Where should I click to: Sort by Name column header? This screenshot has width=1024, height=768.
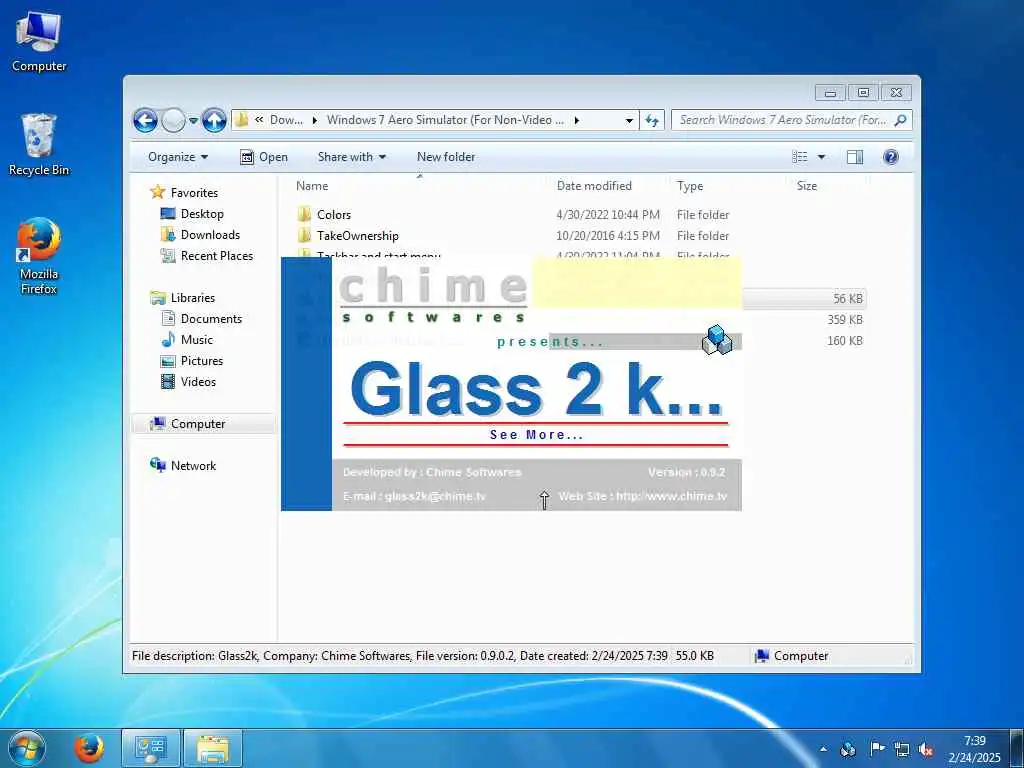click(x=312, y=186)
